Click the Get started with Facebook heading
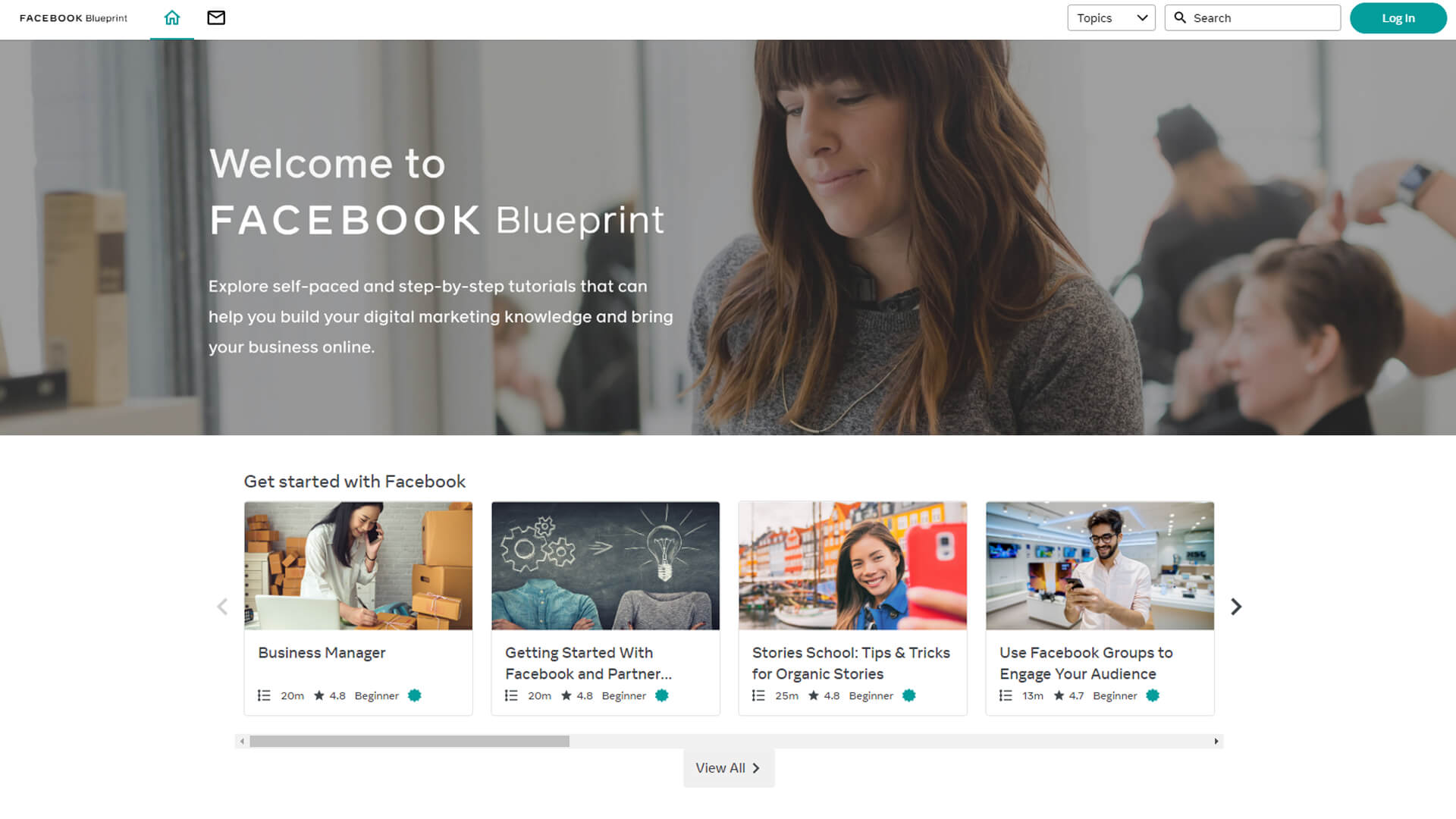Viewport: 1456px width, 819px height. (354, 482)
